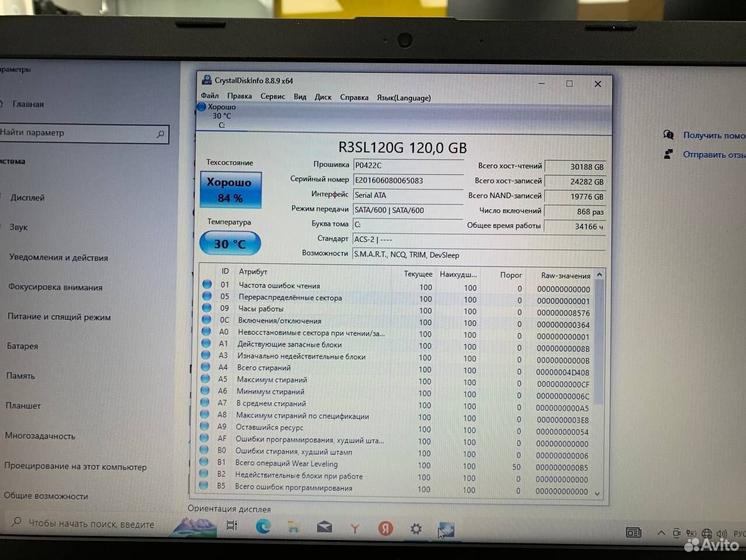Click status icon of attribute A8 row

click(205, 414)
